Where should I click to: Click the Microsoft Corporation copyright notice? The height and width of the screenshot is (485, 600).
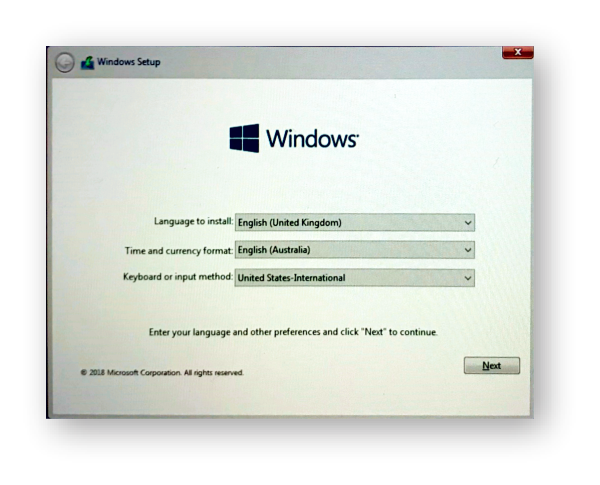162,372
